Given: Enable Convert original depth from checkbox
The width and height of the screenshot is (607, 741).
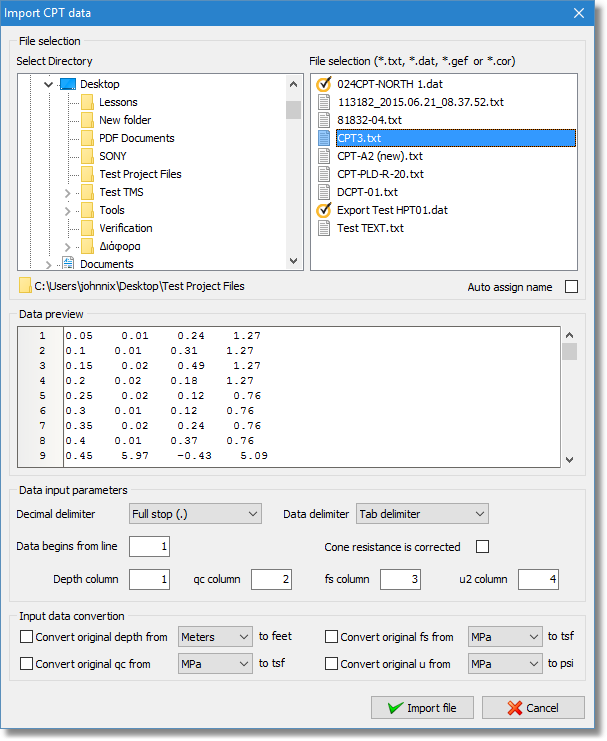Looking at the screenshot, I should 26,636.
